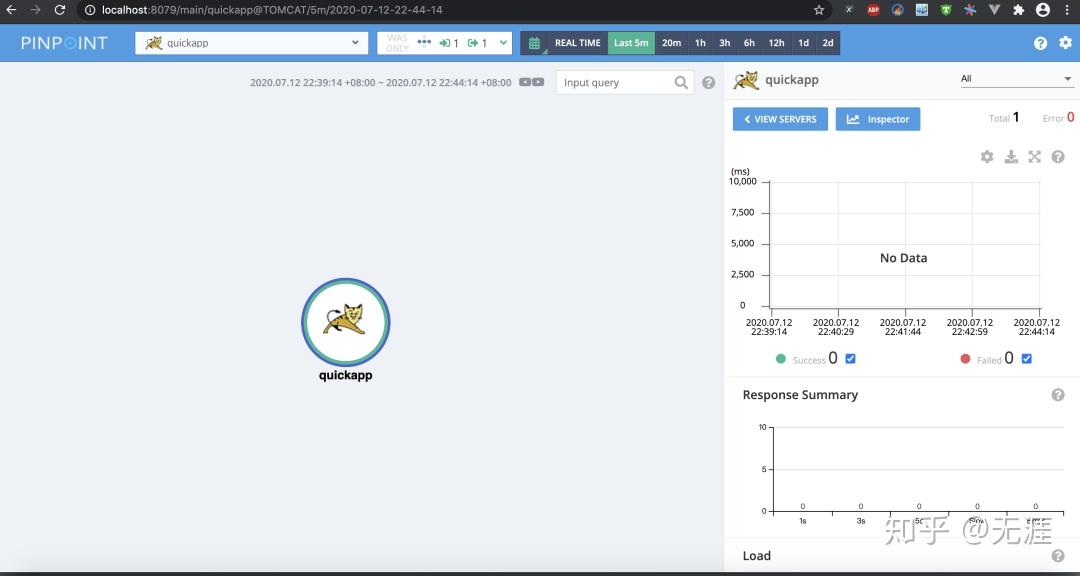Screen dimensions: 1080x576
Task: Select the quickapp Tomcat node
Action: pyautogui.click(x=346, y=322)
